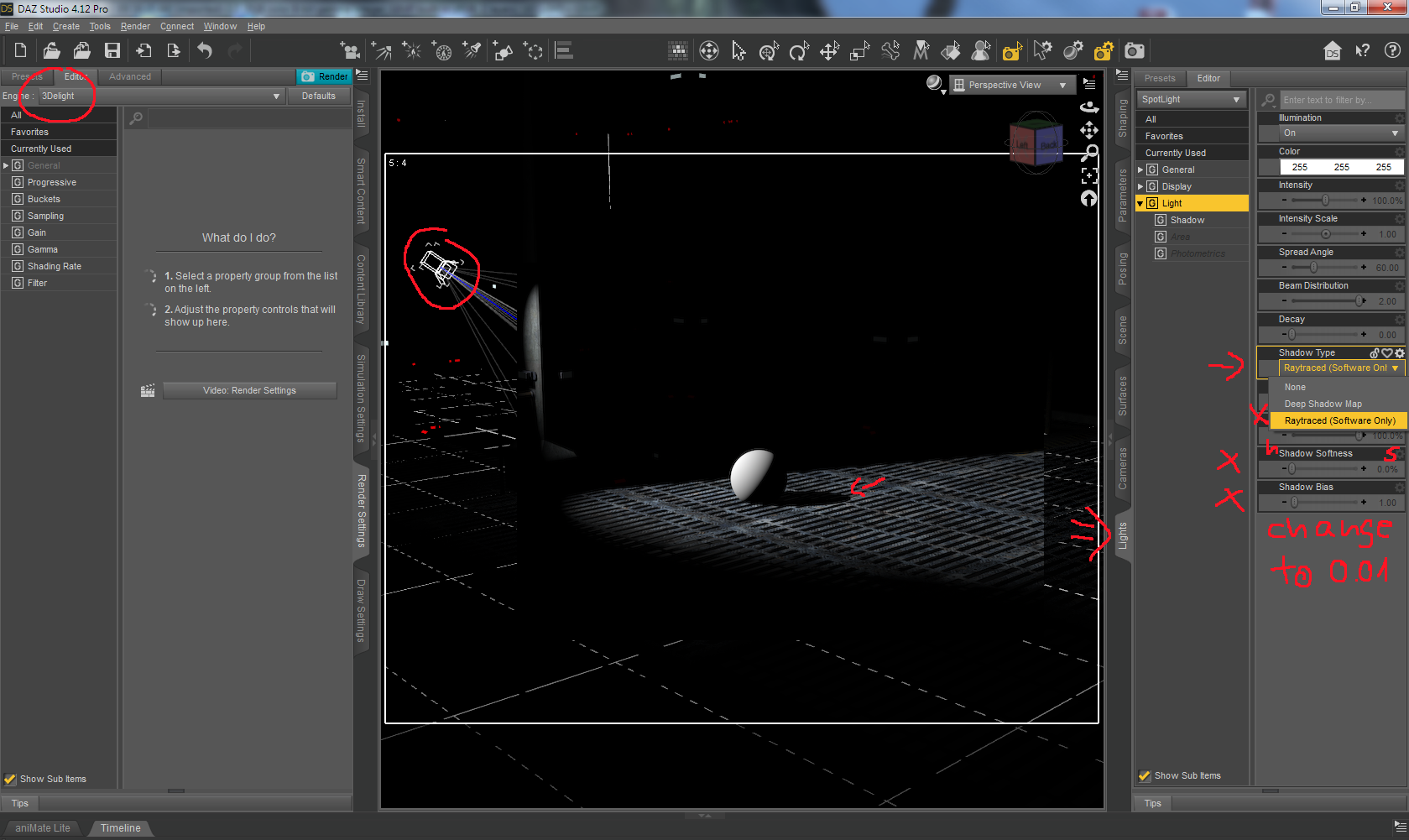The width and height of the screenshot is (1409, 840).
Task: Open the Engine 3Delight dropdown
Action: point(160,97)
